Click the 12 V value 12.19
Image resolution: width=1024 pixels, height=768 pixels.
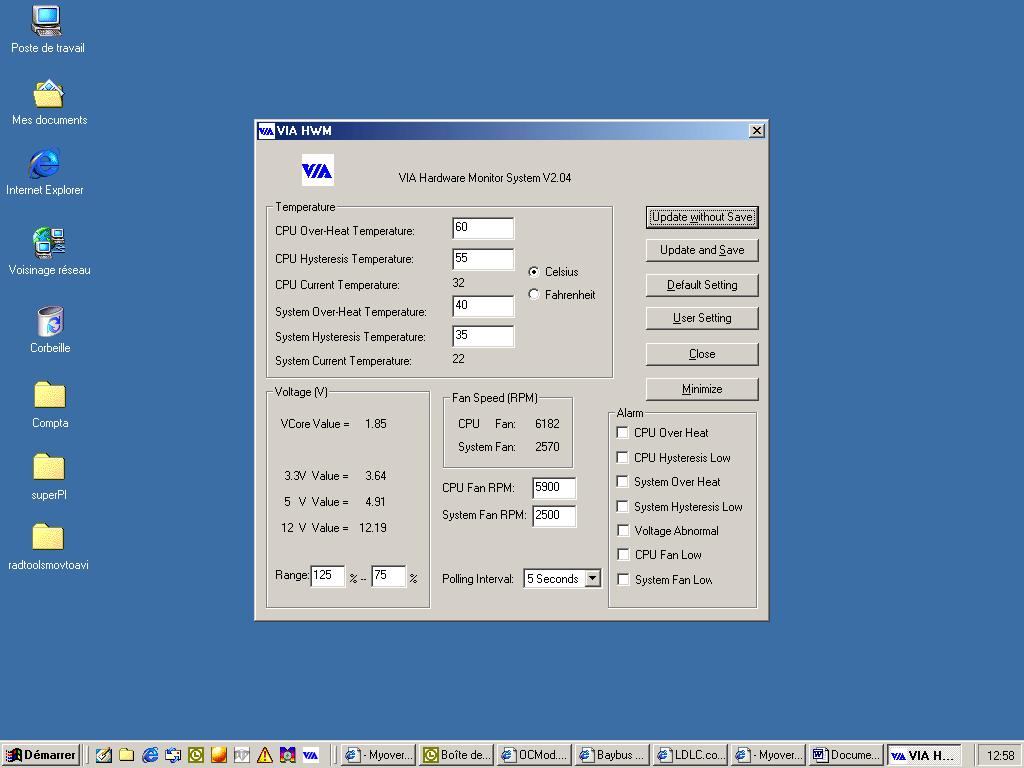click(x=373, y=528)
